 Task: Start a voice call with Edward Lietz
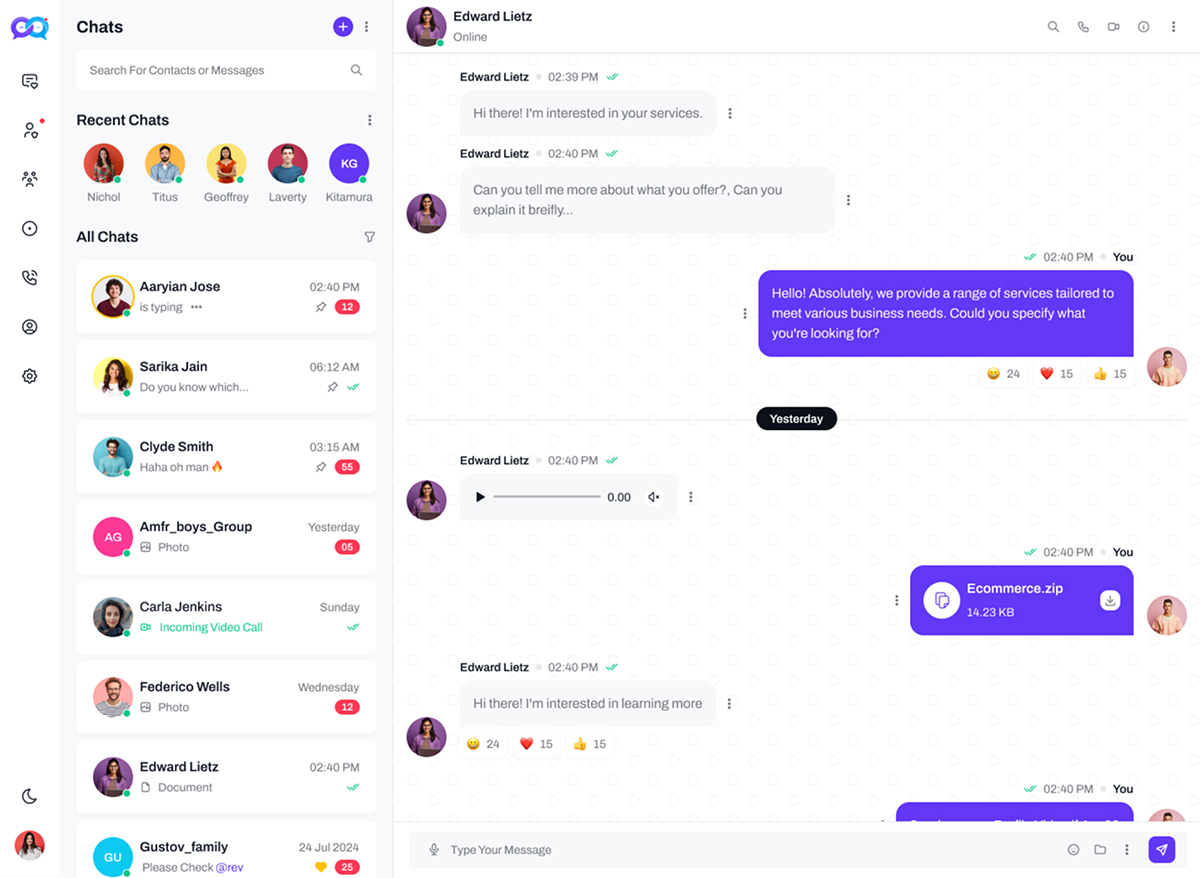[1083, 27]
